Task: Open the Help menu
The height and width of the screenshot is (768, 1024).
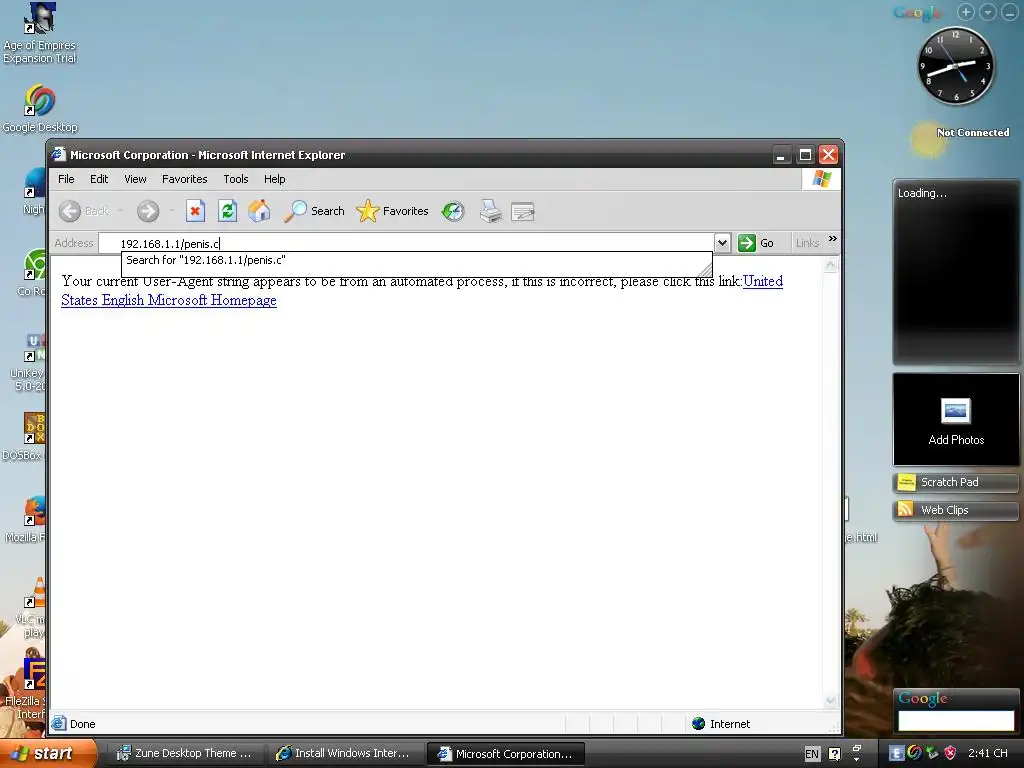Action: [x=274, y=179]
